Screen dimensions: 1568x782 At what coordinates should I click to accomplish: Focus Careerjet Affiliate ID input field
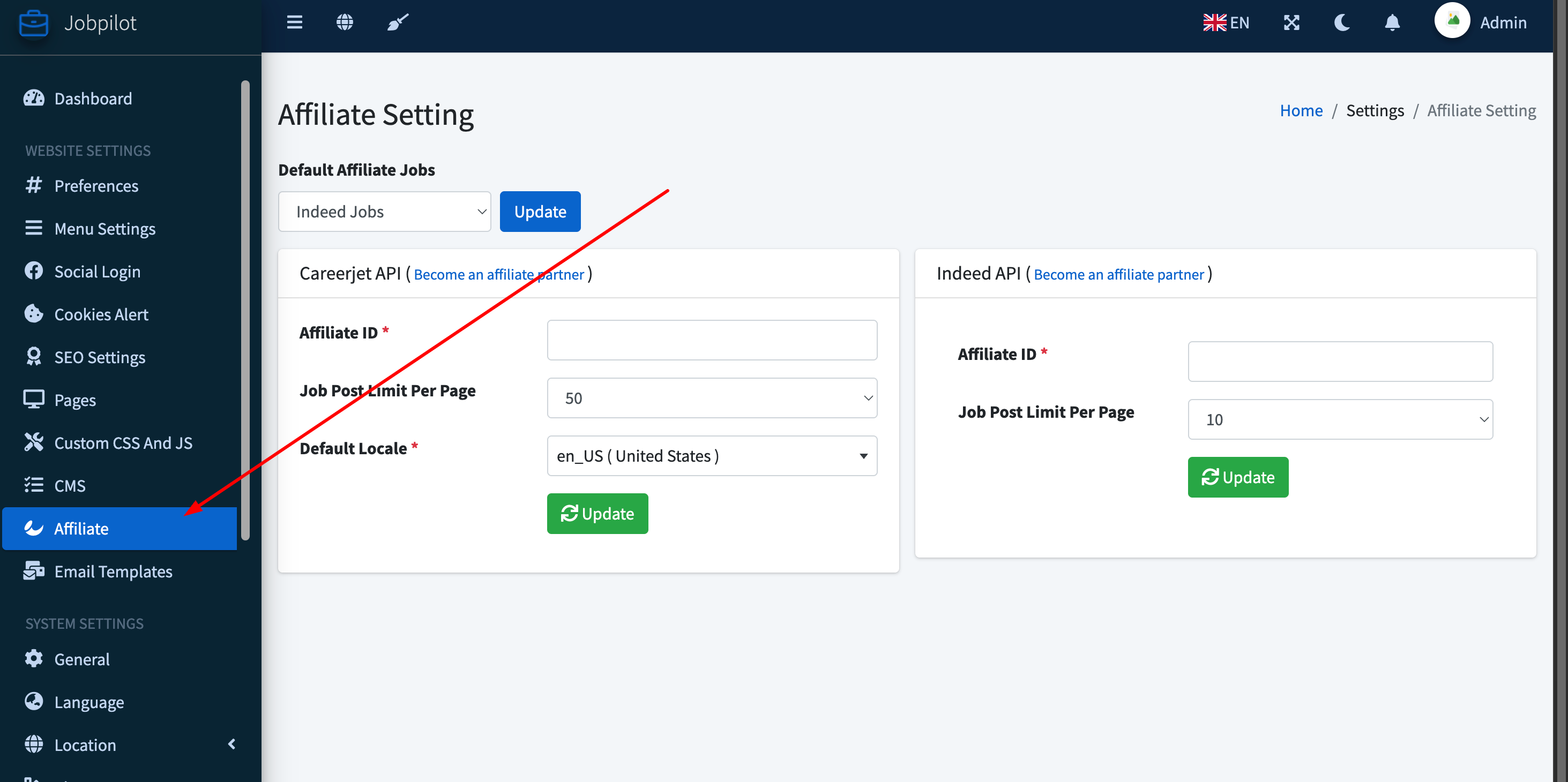click(712, 340)
